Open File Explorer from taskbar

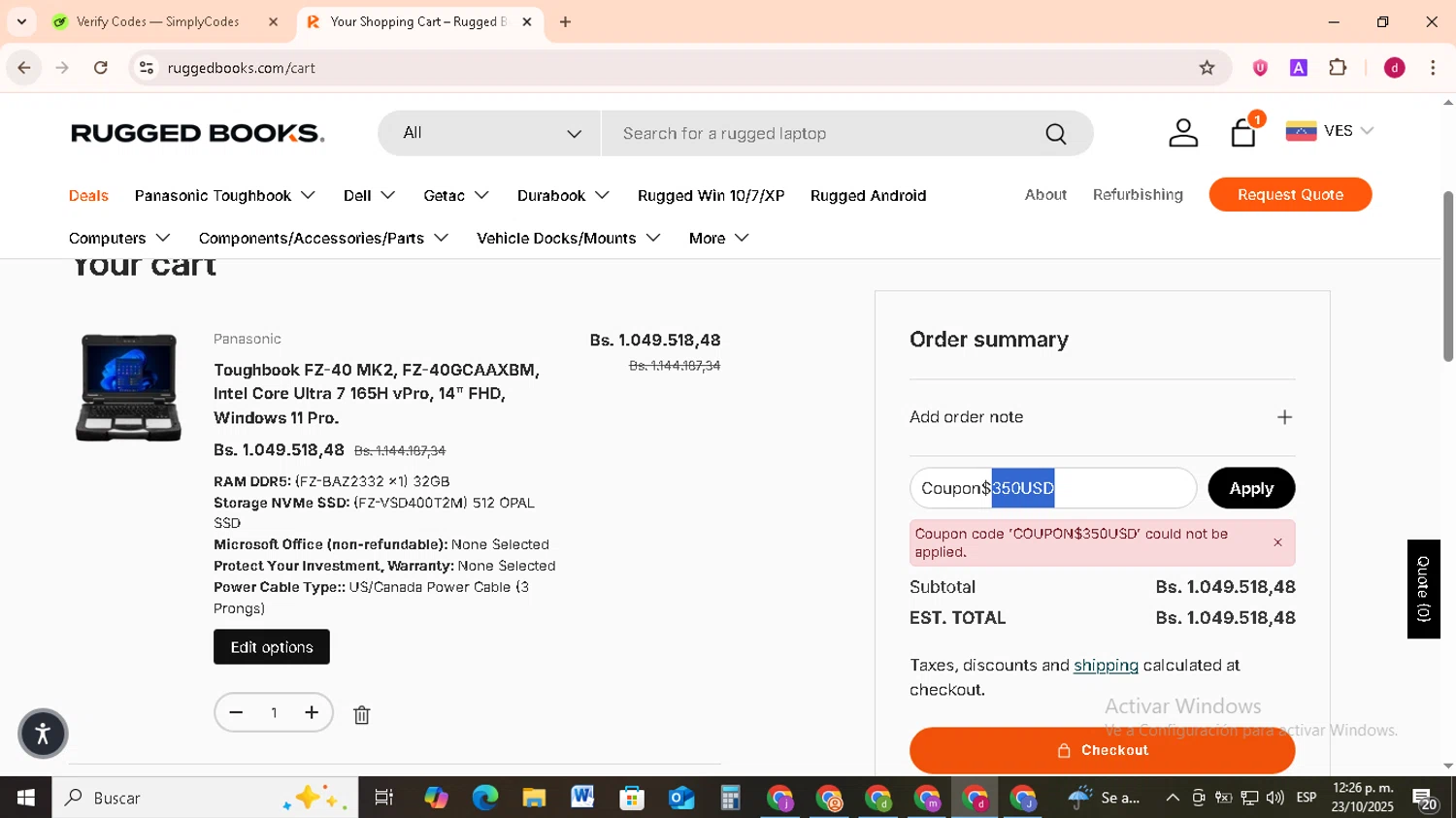pyautogui.click(x=534, y=798)
